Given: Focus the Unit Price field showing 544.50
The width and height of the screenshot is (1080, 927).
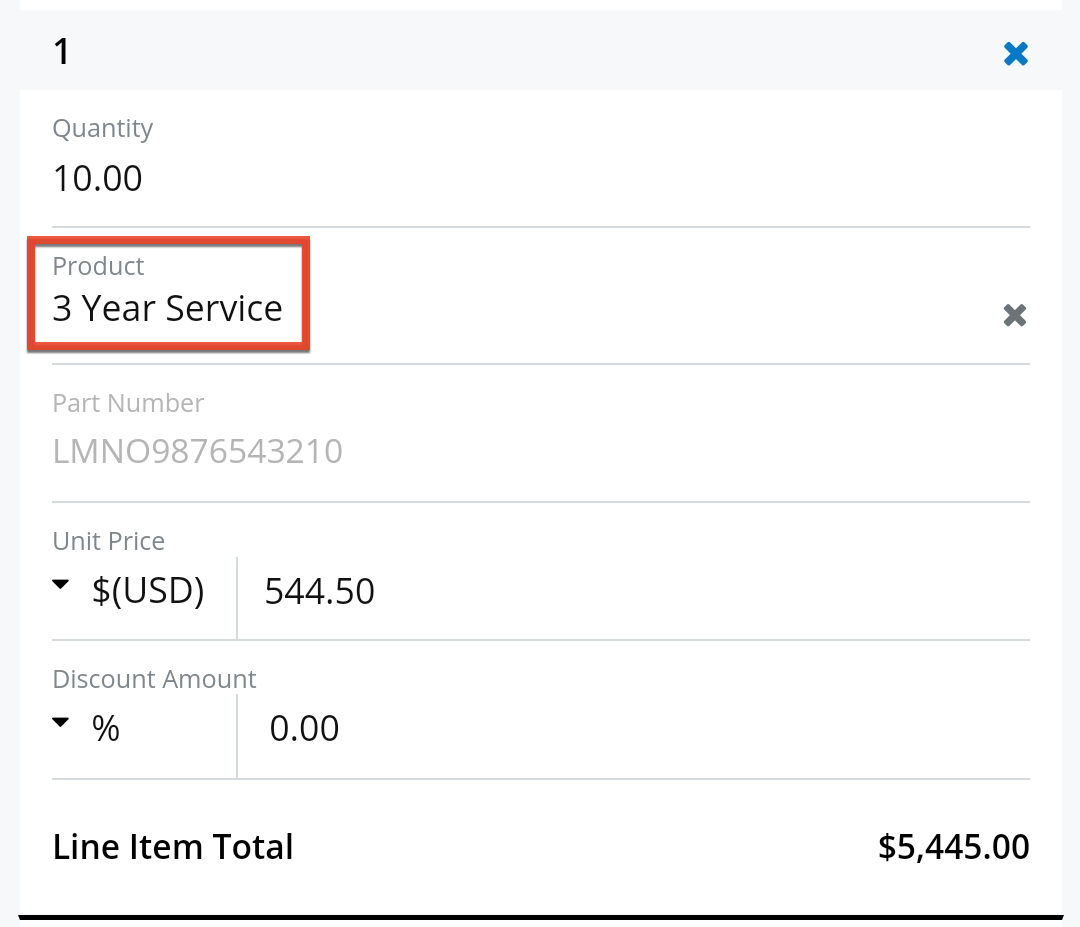Looking at the screenshot, I should point(320,592).
